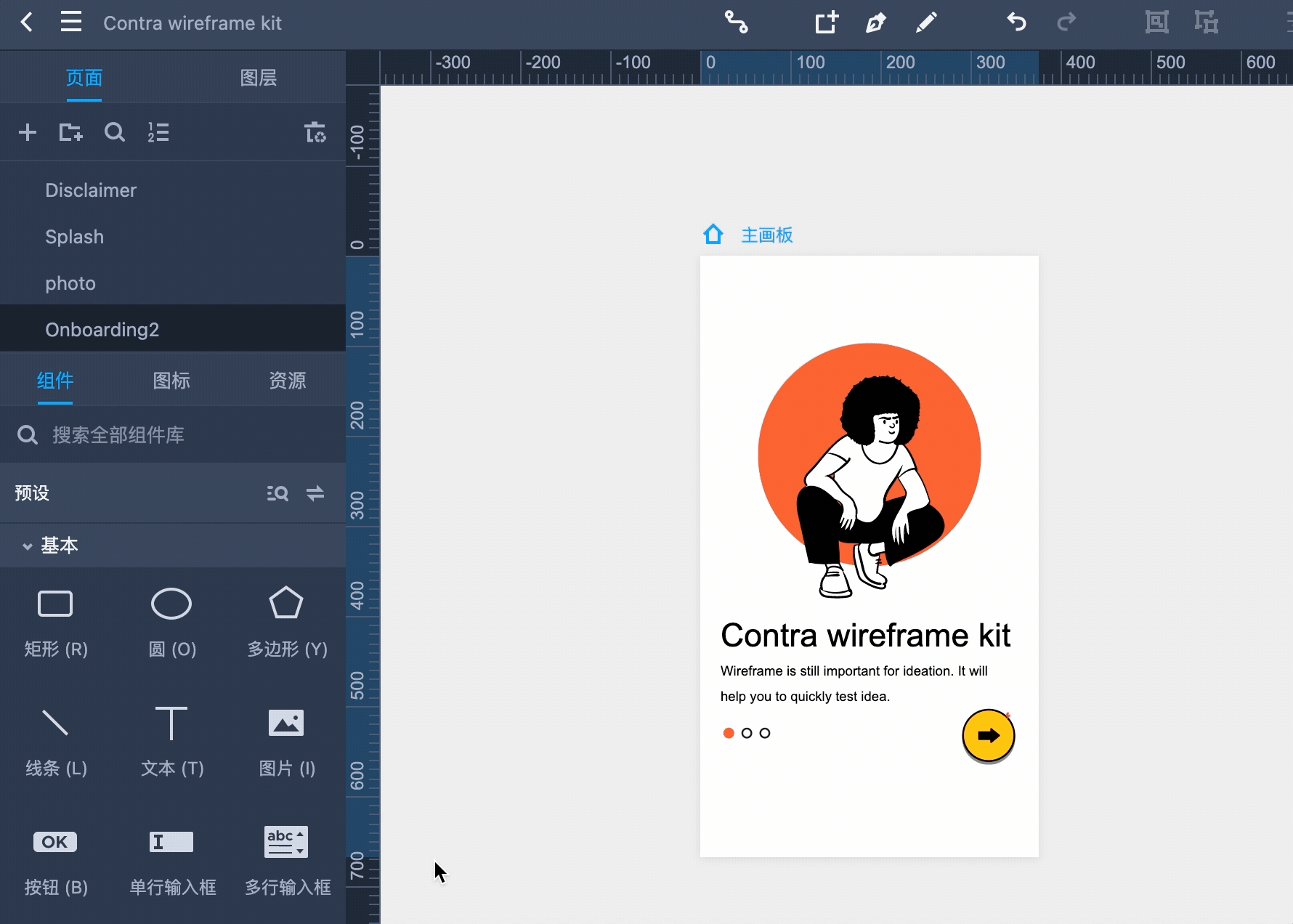This screenshot has height=924, width=1293.
Task: Open the 组件 tab
Action: pos(55,381)
